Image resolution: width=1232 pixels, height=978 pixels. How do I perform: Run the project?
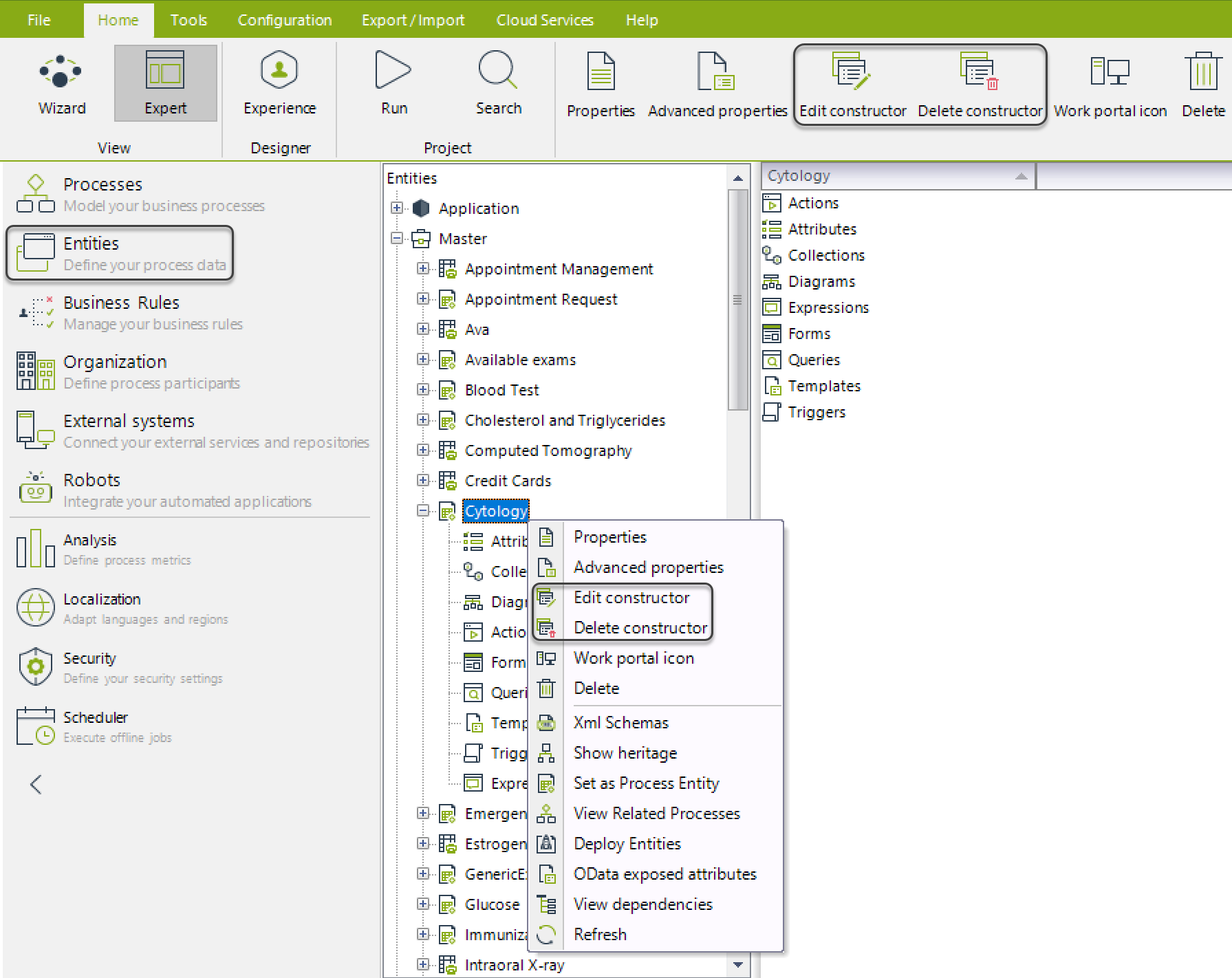click(x=394, y=83)
